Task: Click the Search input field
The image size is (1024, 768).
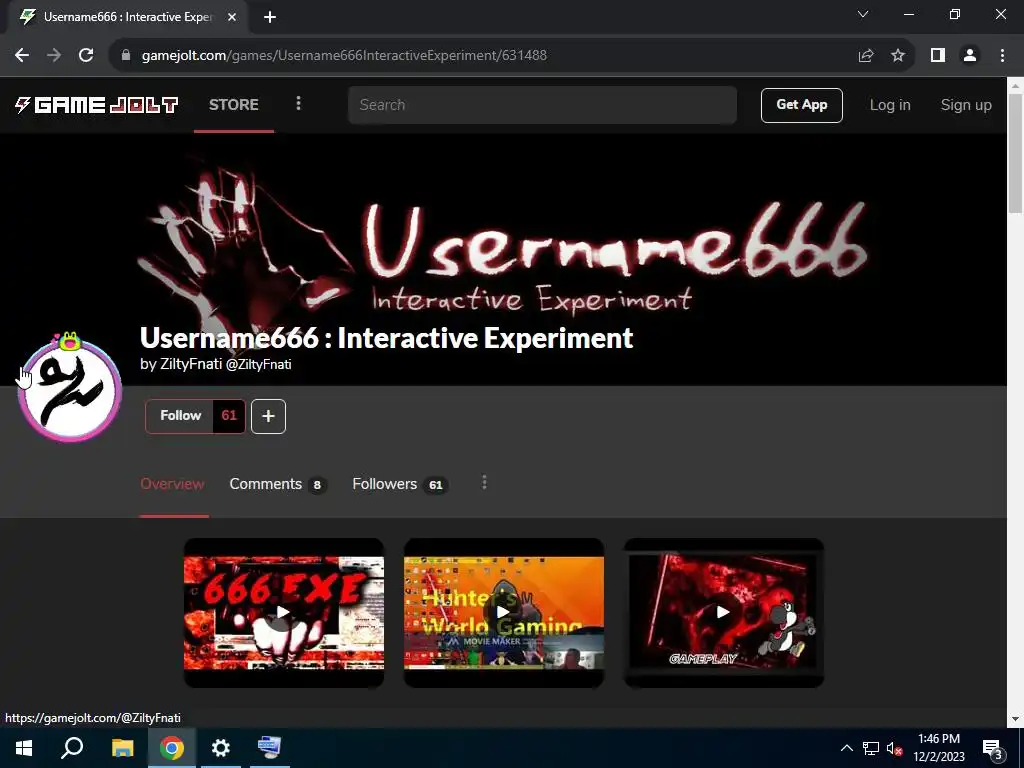Action: click(x=542, y=104)
